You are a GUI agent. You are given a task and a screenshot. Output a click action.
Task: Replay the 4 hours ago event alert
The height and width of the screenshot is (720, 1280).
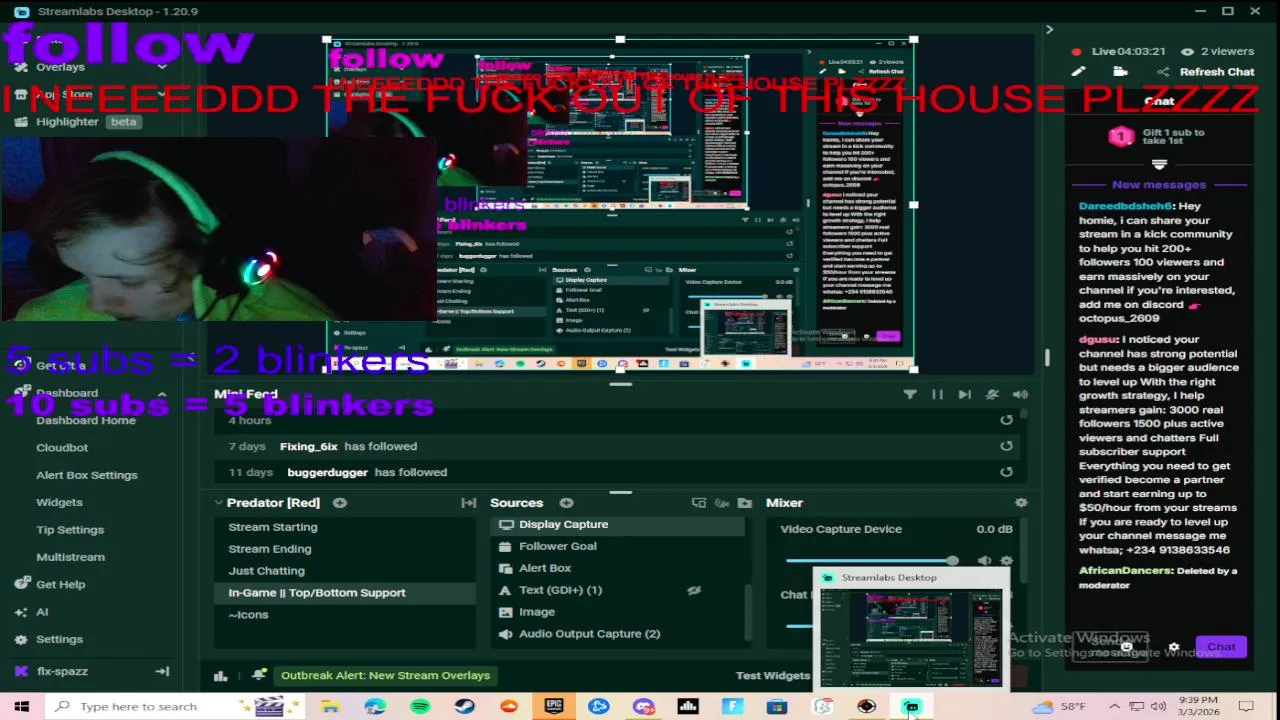pyautogui.click(x=1006, y=420)
